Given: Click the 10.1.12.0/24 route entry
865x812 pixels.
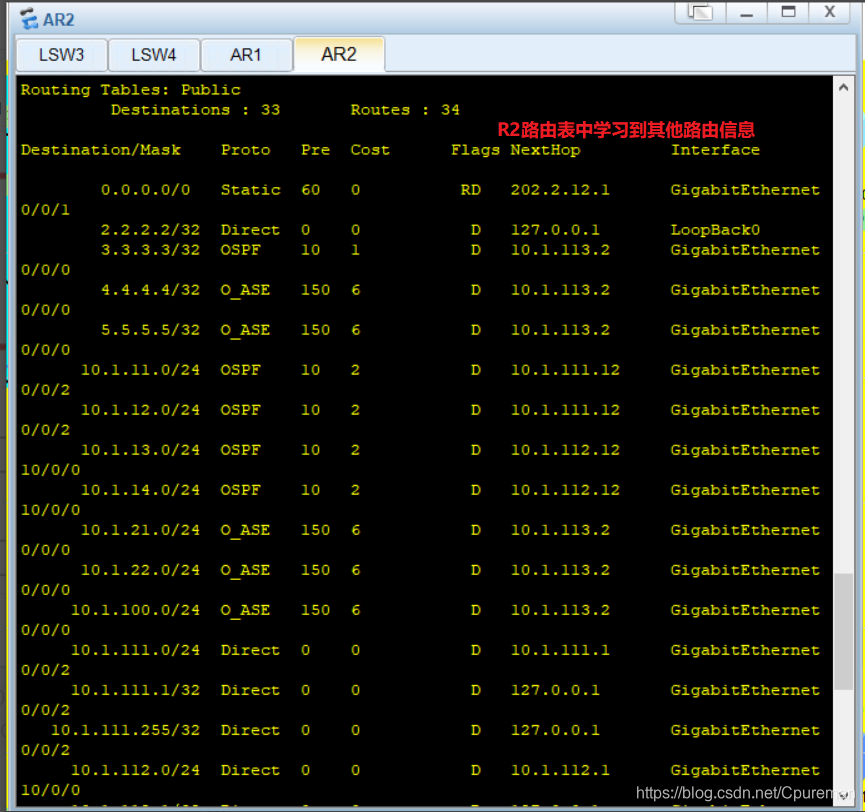Looking at the screenshot, I should tap(141, 410).
